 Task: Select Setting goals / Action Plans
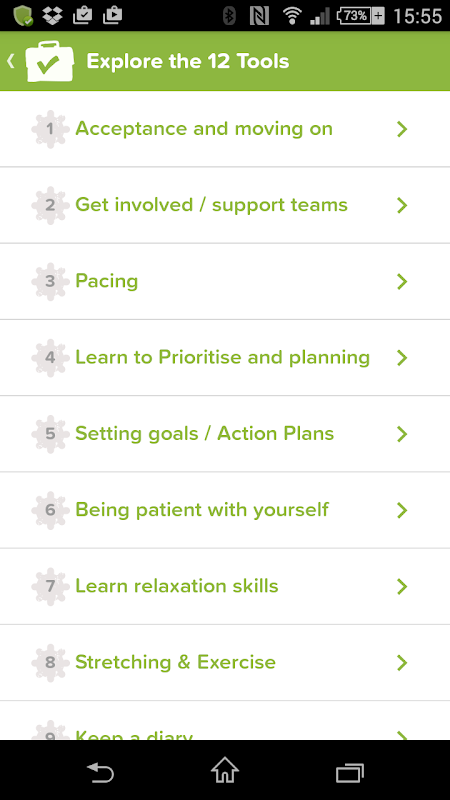coord(225,434)
